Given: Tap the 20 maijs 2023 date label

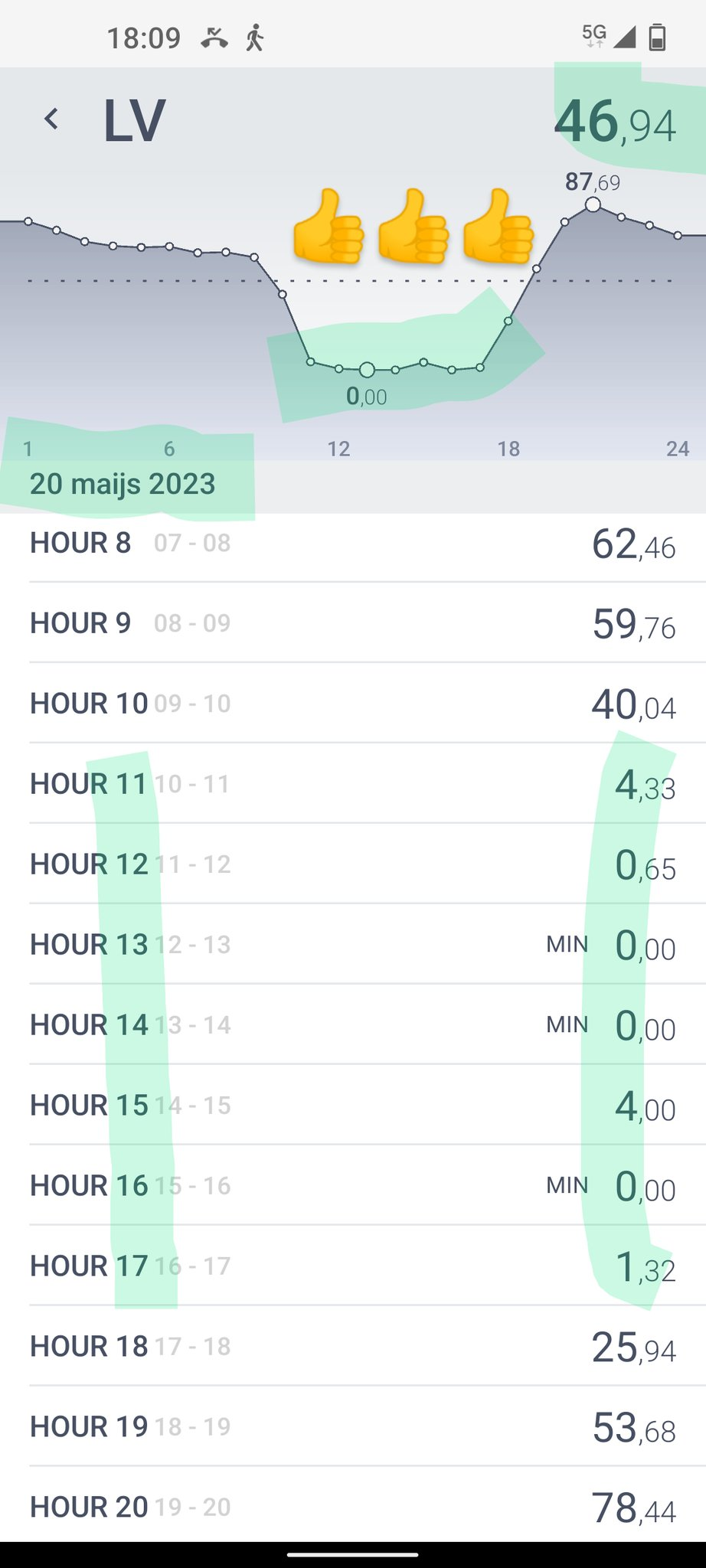Looking at the screenshot, I should tap(123, 484).
